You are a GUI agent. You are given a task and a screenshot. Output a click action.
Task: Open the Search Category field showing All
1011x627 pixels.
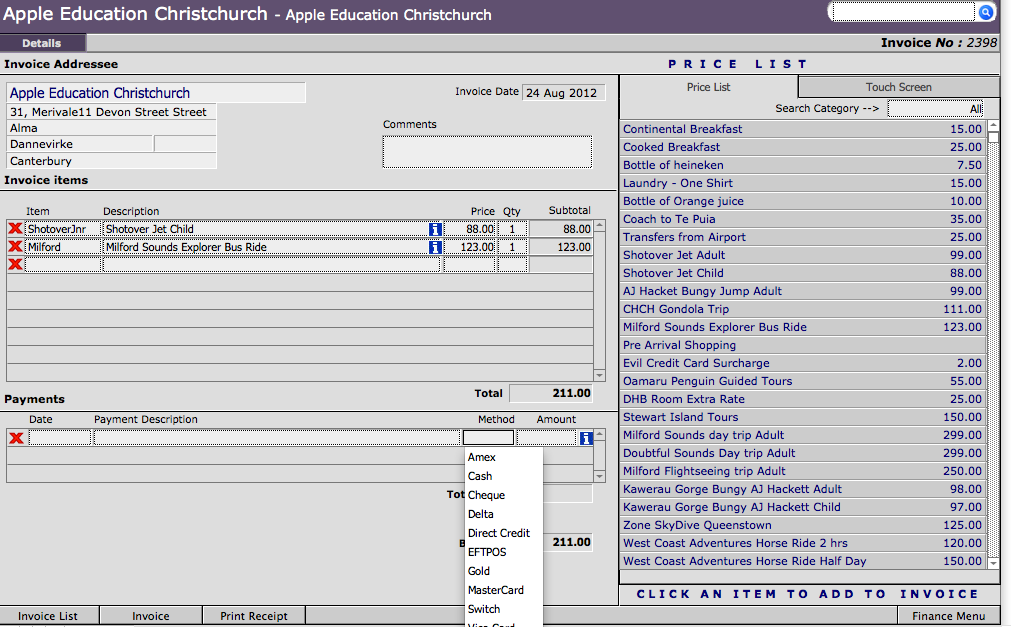tap(935, 109)
